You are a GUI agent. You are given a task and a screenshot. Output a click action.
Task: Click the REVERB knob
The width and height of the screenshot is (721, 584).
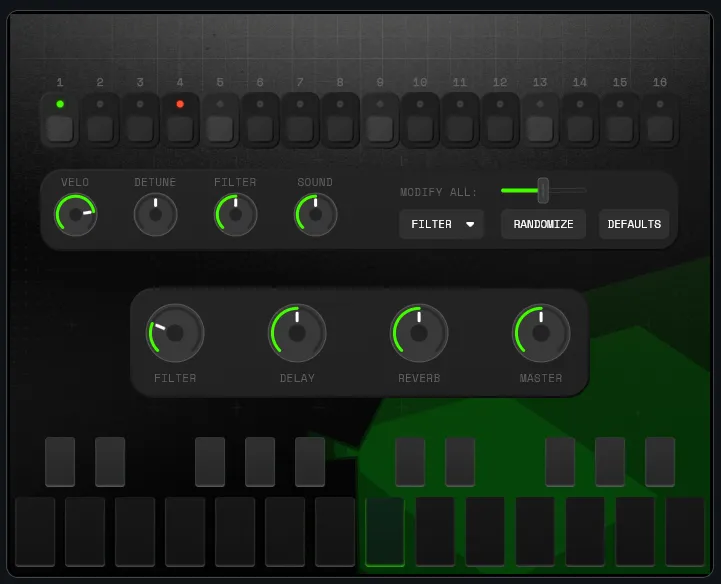coord(419,333)
